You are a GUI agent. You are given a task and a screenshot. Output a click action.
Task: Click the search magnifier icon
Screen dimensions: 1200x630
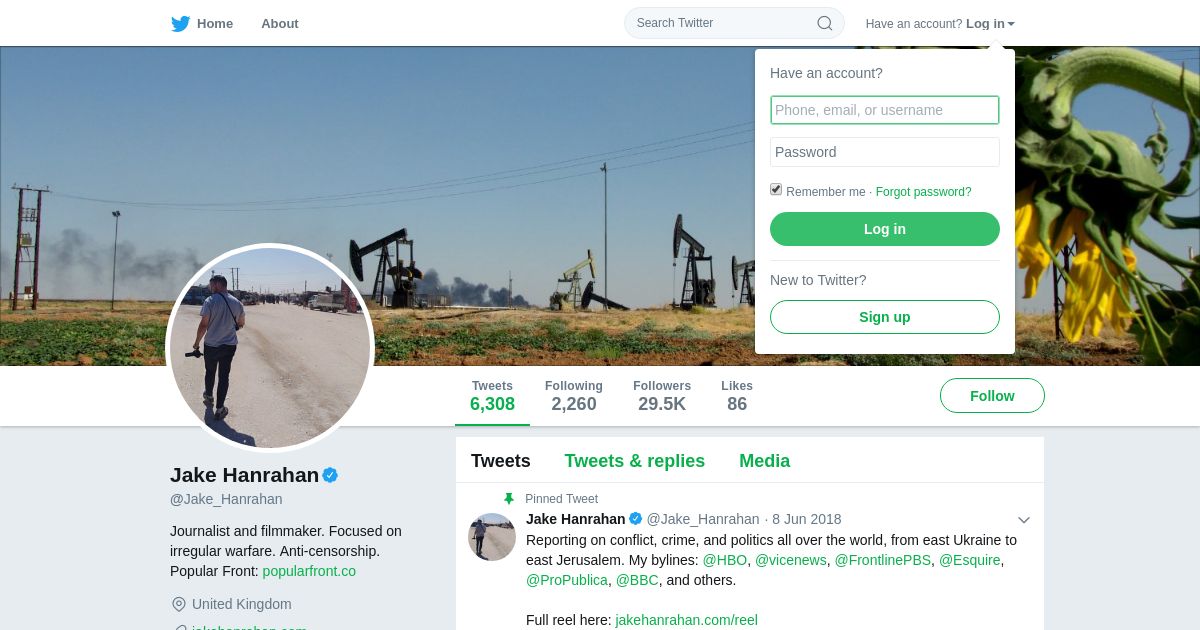coord(825,23)
